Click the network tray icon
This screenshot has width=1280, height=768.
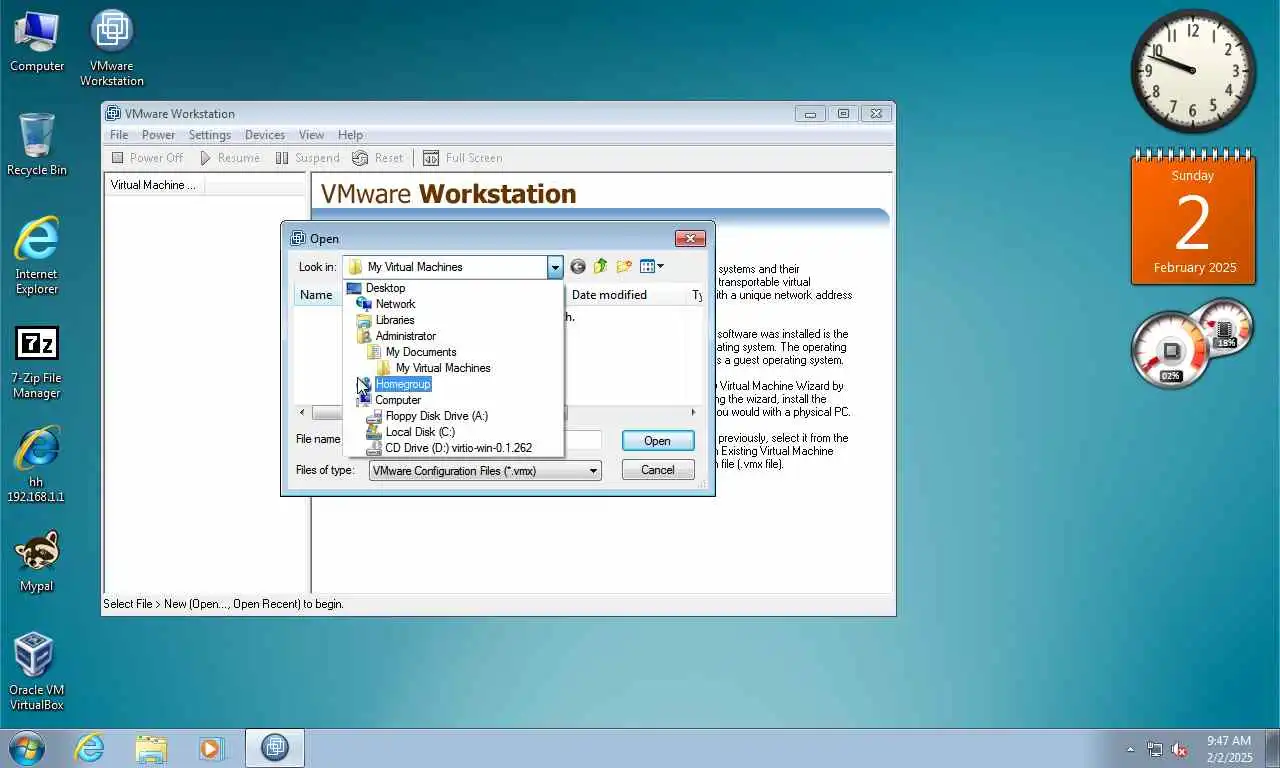pos(1155,749)
